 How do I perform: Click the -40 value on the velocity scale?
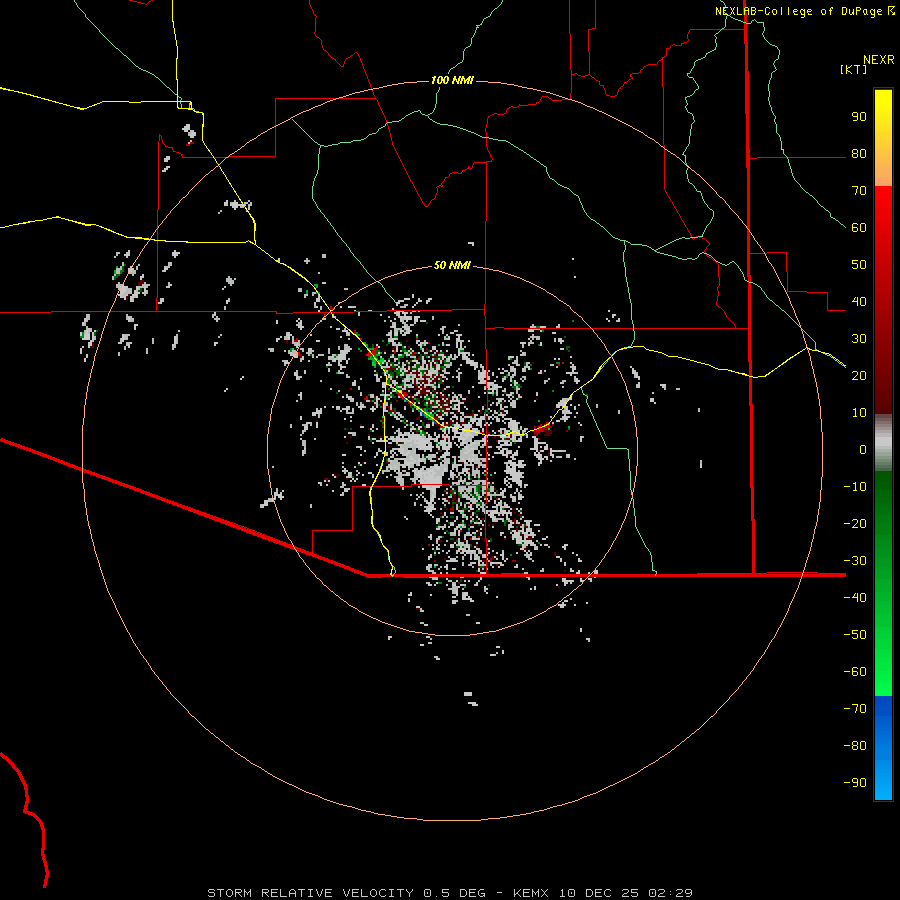coord(855,598)
